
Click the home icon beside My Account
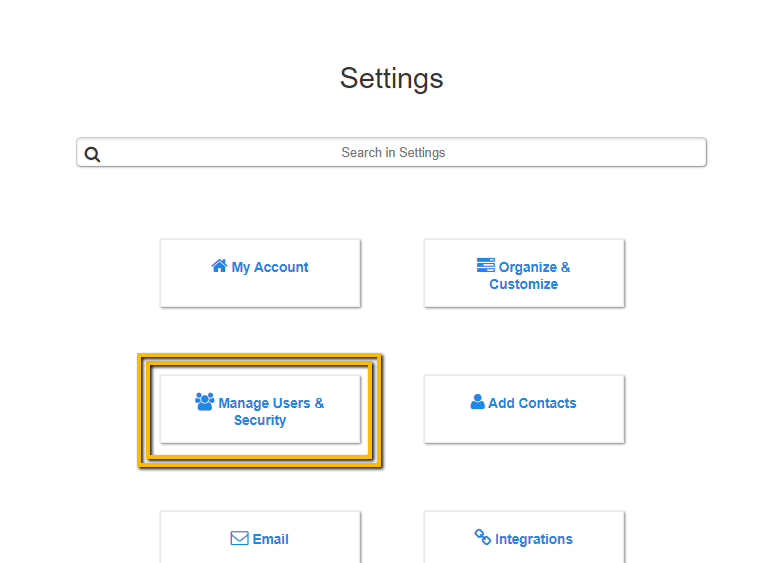click(219, 266)
